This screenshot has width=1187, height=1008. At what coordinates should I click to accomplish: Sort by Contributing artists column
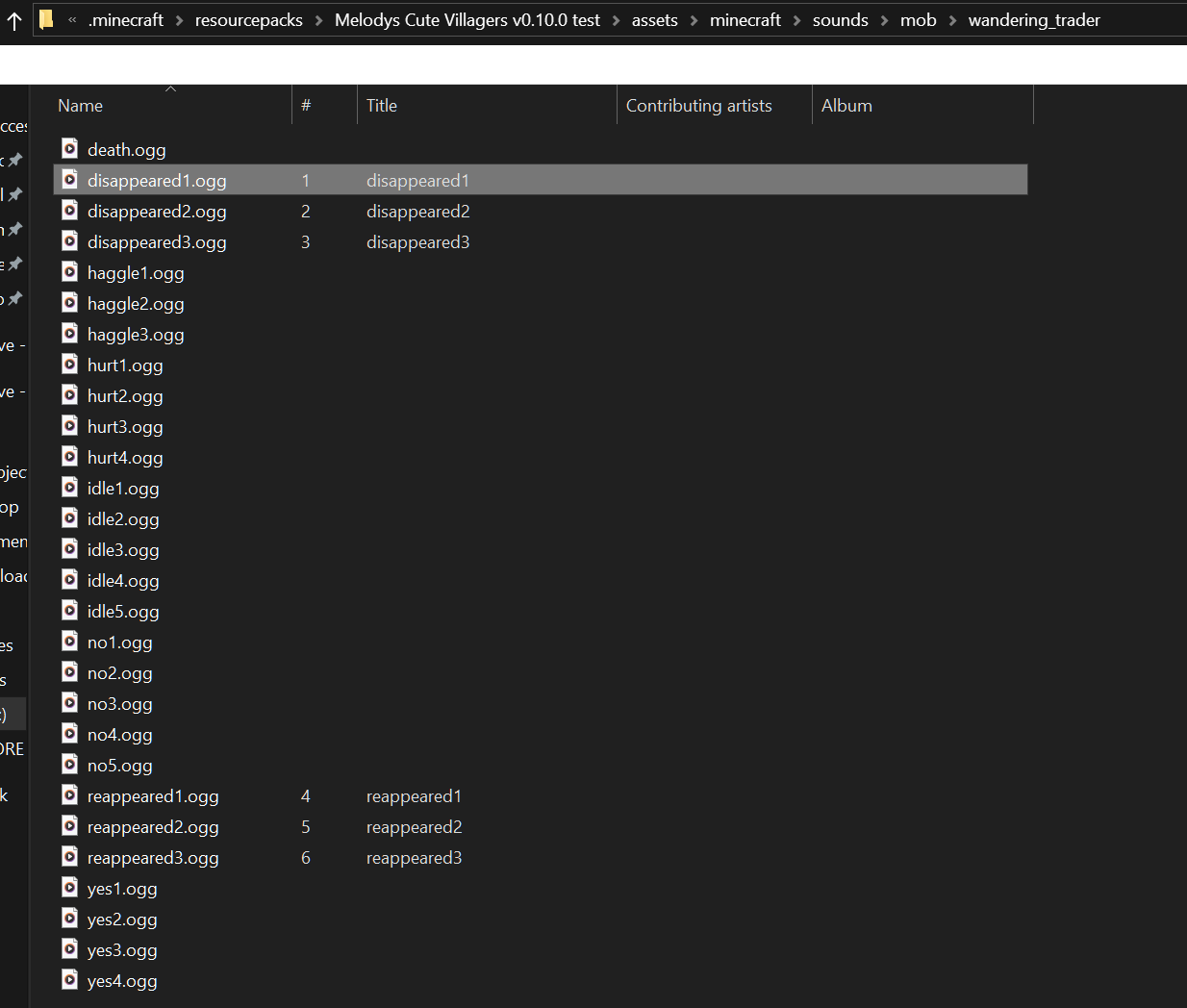pyautogui.click(x=698, y=106)
